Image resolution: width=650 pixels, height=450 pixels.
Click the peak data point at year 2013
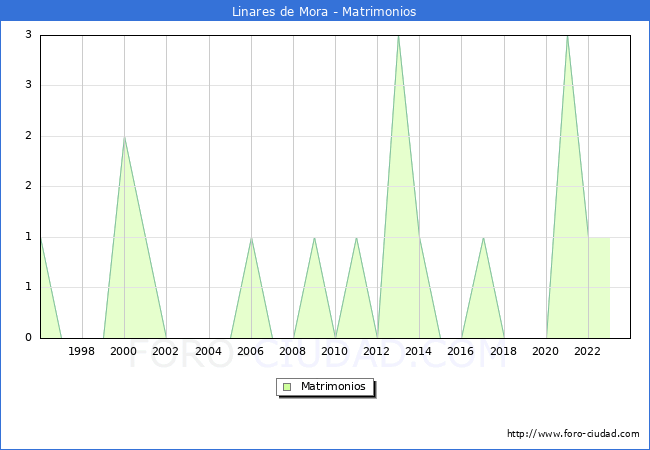coord(398,35)
